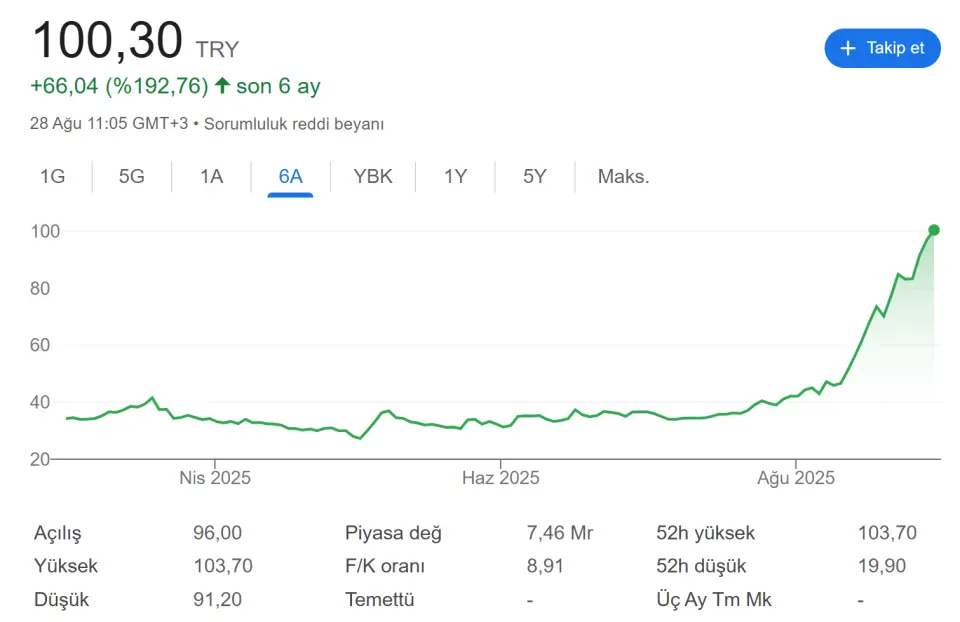
Task: Click the green endpoint dot on the chart
Action: (x=934, y=230)
